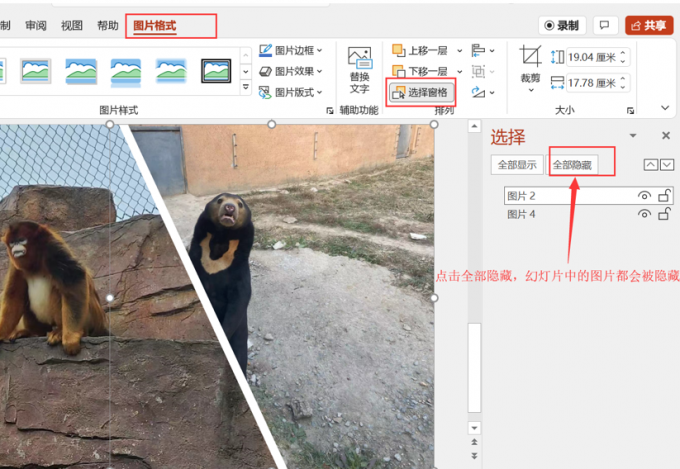Increase height with the stepper up arrow
The height and width of the screenshot is (469, 680).
point(623,53)
